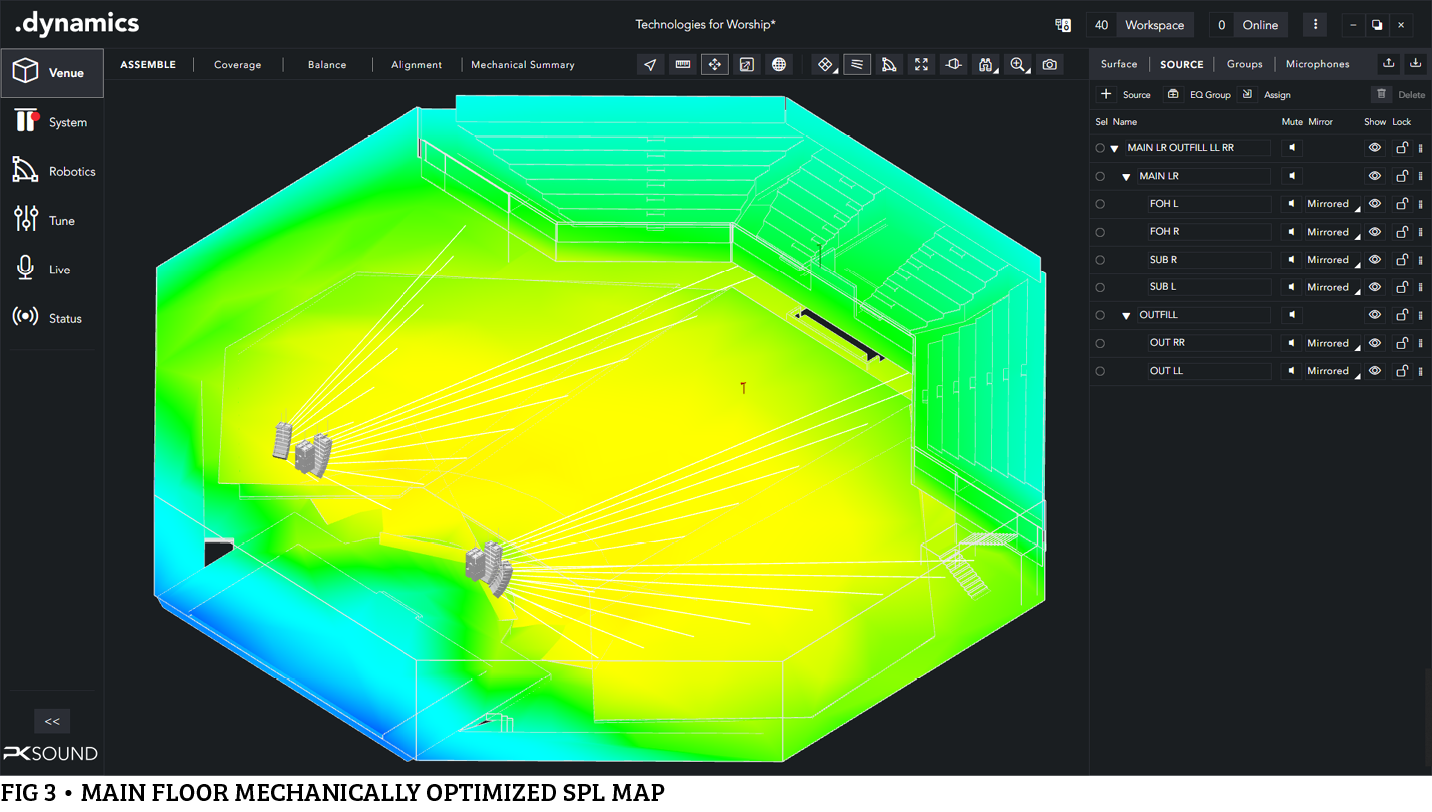
Task: Activate the fit-to-screen expand icon
Action: click(921, 65)
